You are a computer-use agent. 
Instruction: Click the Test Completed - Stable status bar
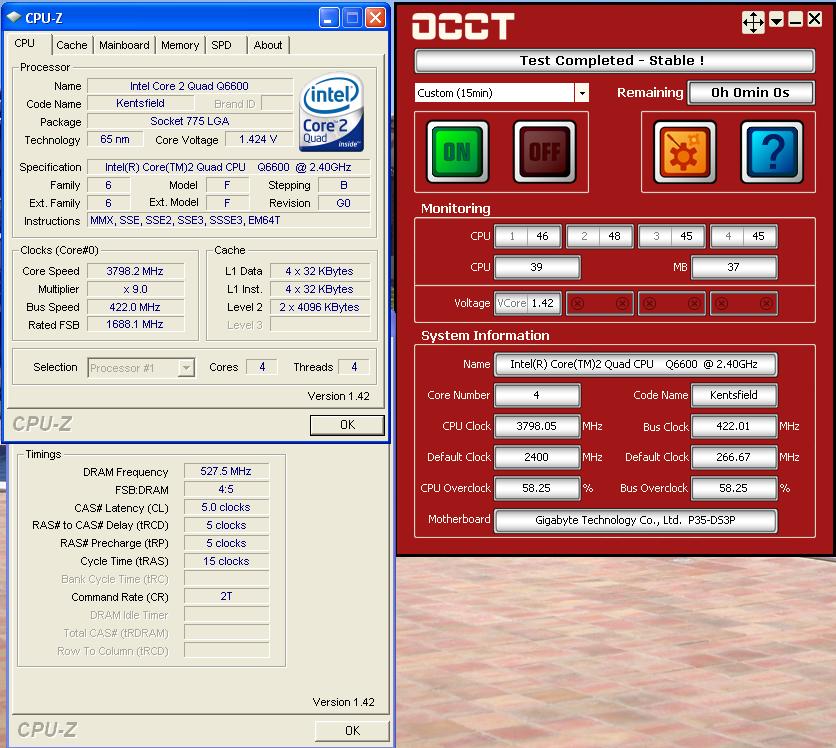614,61
